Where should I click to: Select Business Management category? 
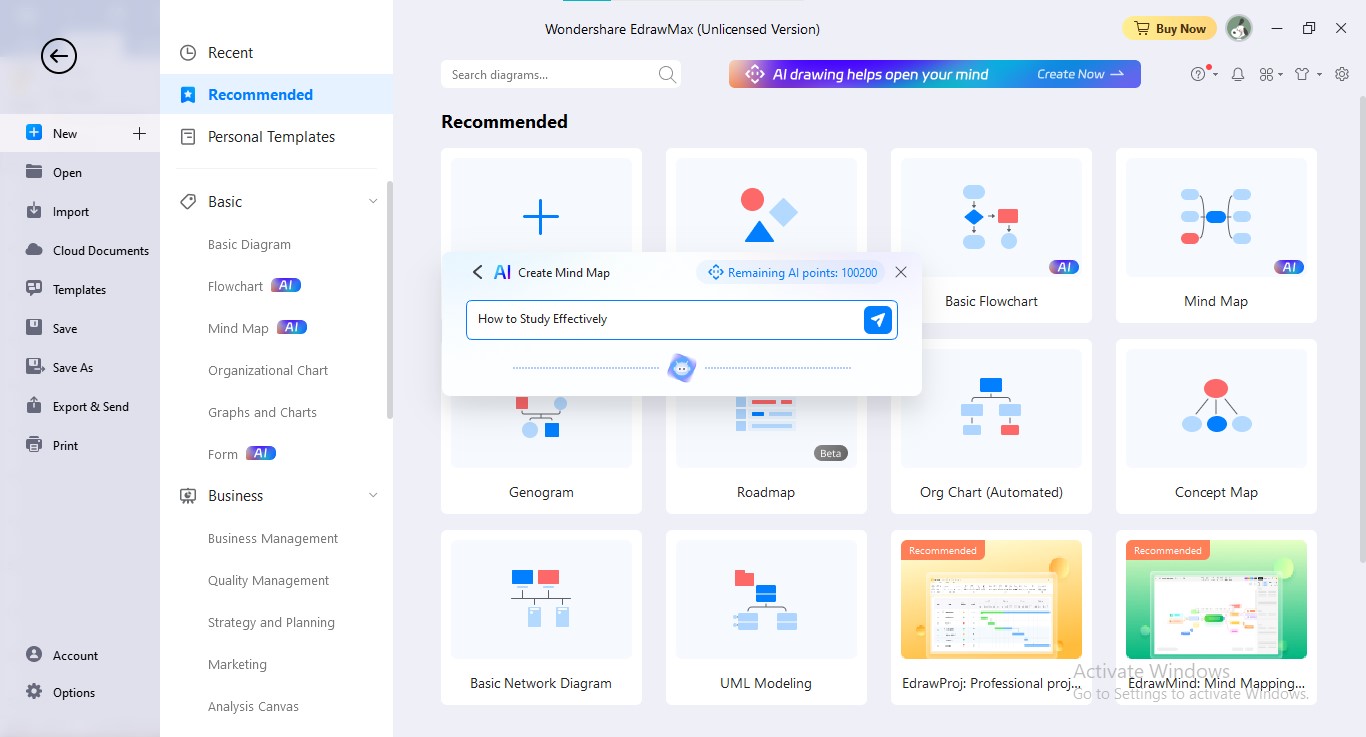(273, 538)
